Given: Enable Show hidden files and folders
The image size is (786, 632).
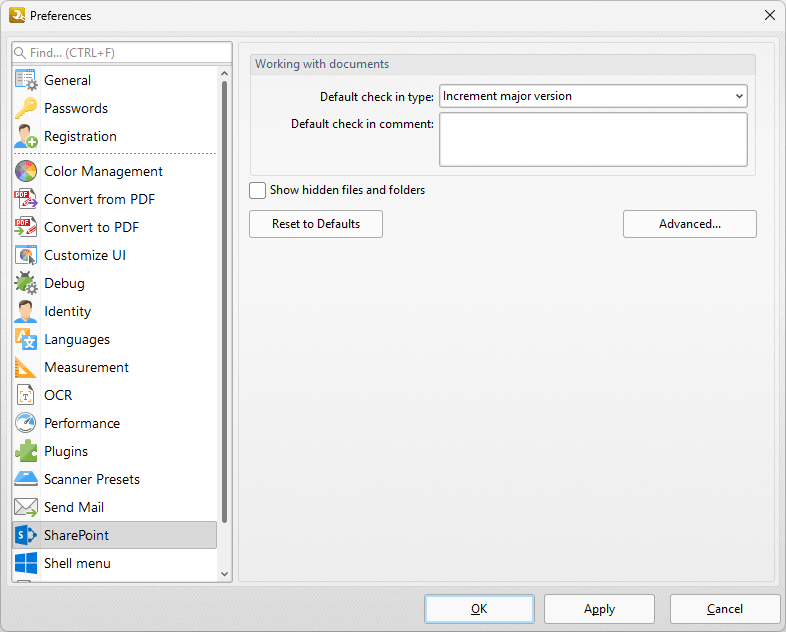Looking at the screenshot, I should (258, 190).
